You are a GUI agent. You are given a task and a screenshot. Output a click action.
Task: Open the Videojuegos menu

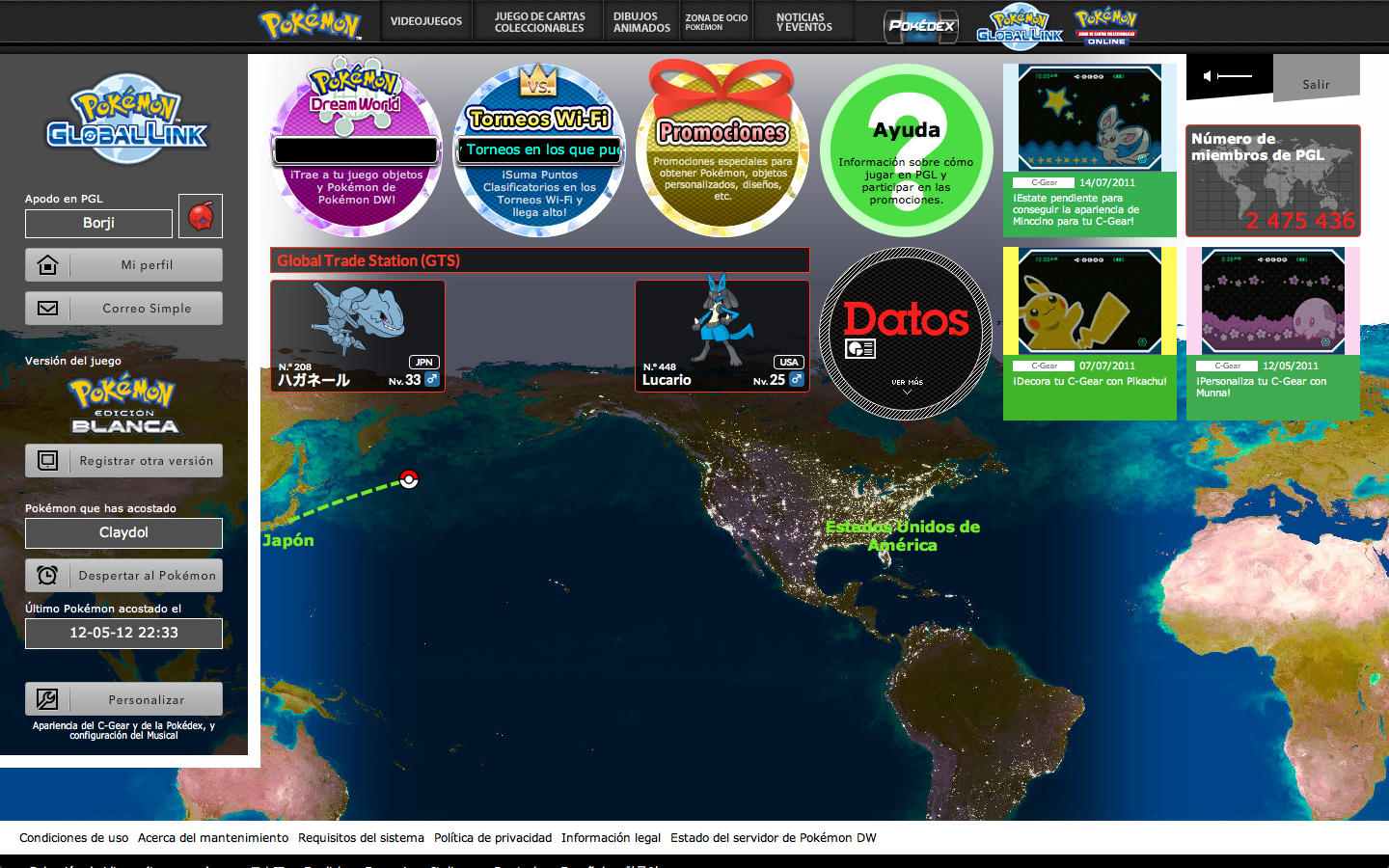[x=426, y=21]
